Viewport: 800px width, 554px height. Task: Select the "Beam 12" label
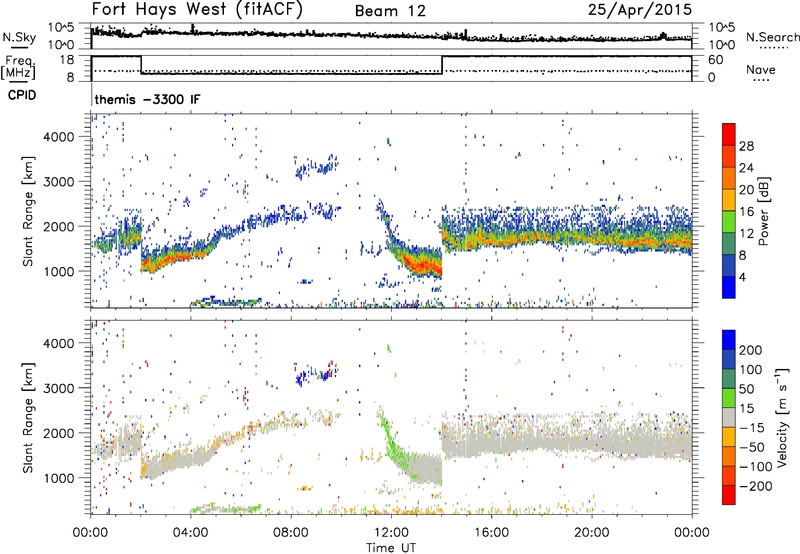390,11
